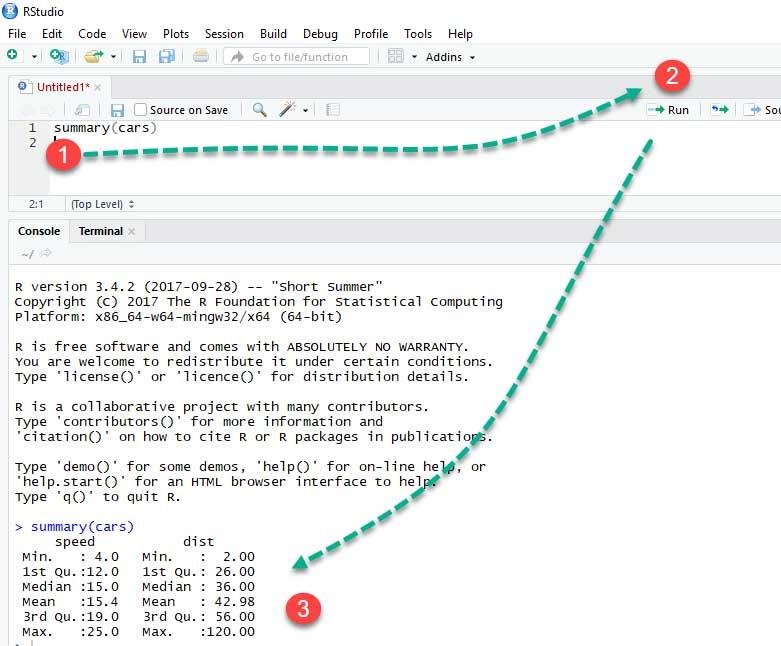Open the Tools menu
Viewport: 781px width, 646px height.
tap(418, 34)
